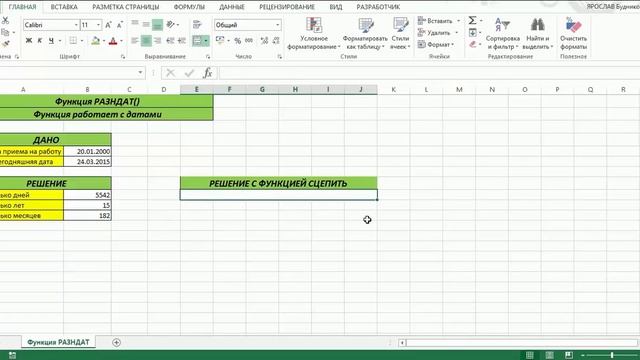Toggle middle vertical alignment

pyautogui.click(x=146, y=25)
